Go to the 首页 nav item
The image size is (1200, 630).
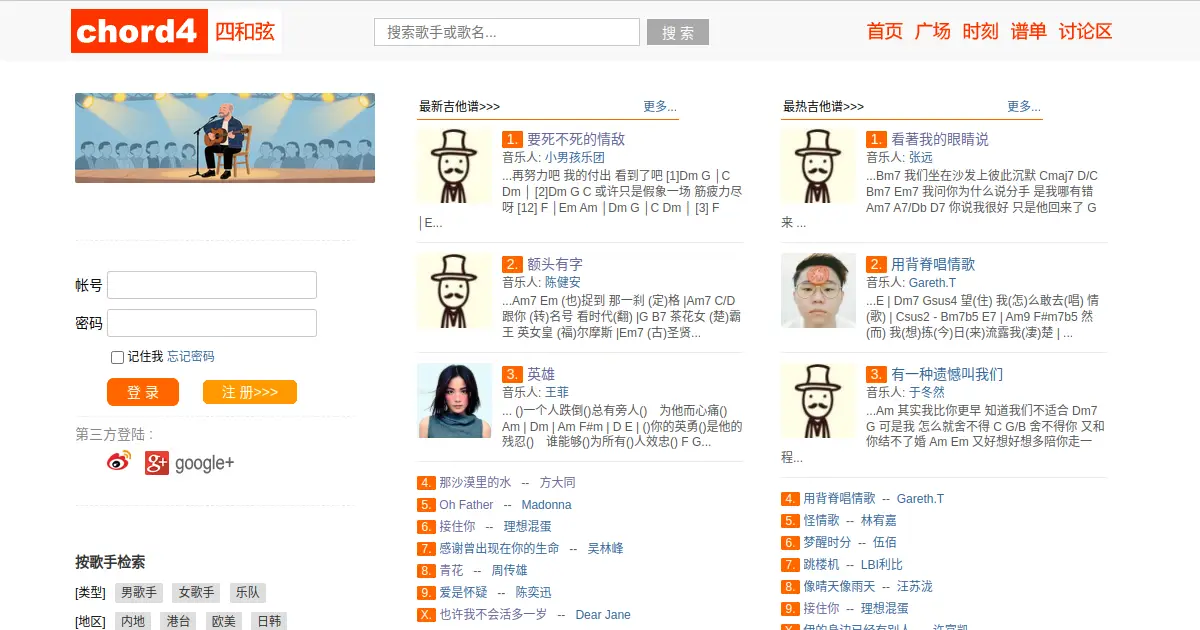pyautogui.click(x=885, y=31)
